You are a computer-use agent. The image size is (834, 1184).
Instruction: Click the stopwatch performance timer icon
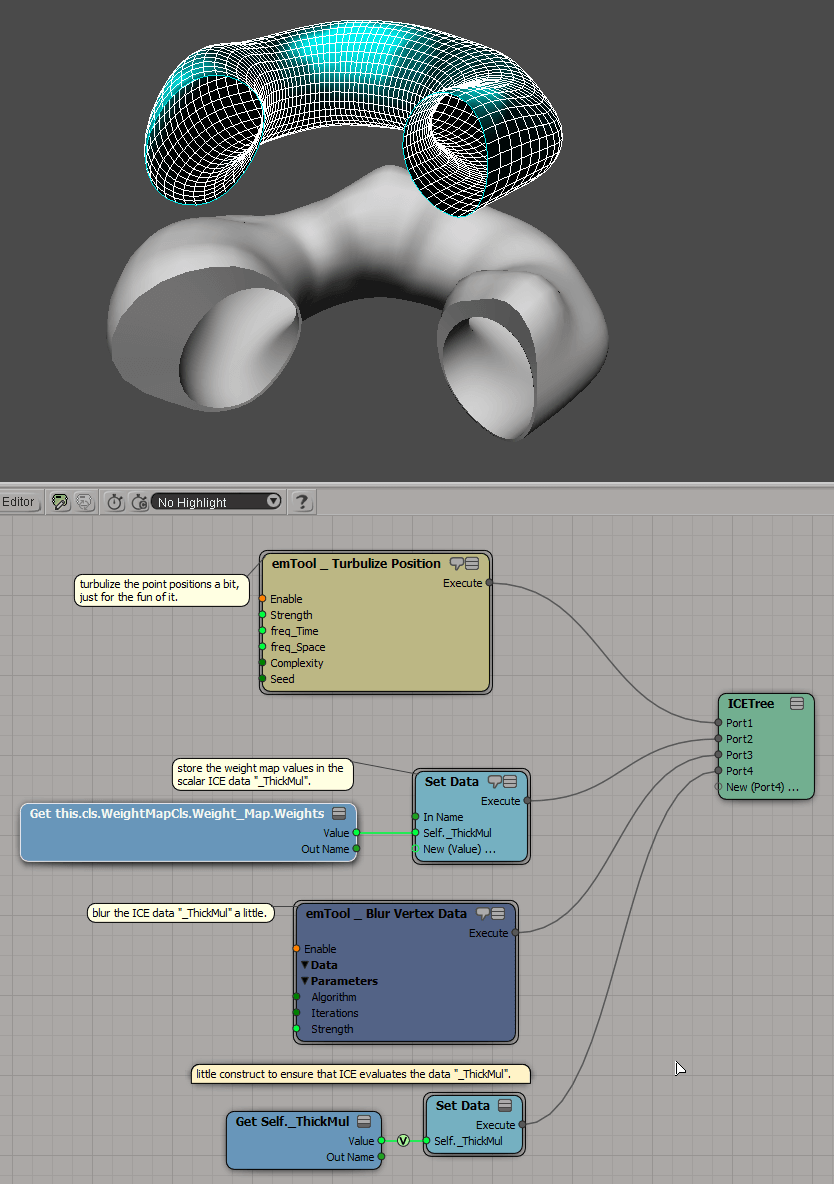click(x=115, y=502)
